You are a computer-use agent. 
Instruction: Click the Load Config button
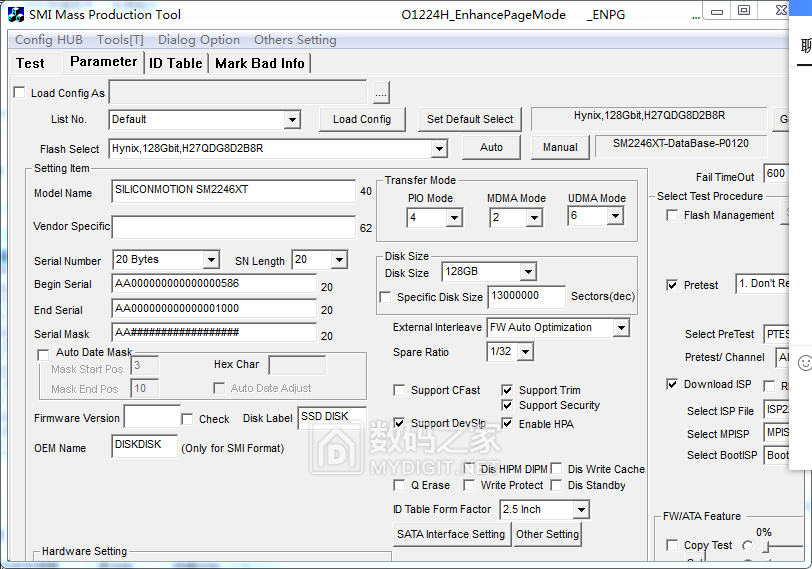(362, 120)
